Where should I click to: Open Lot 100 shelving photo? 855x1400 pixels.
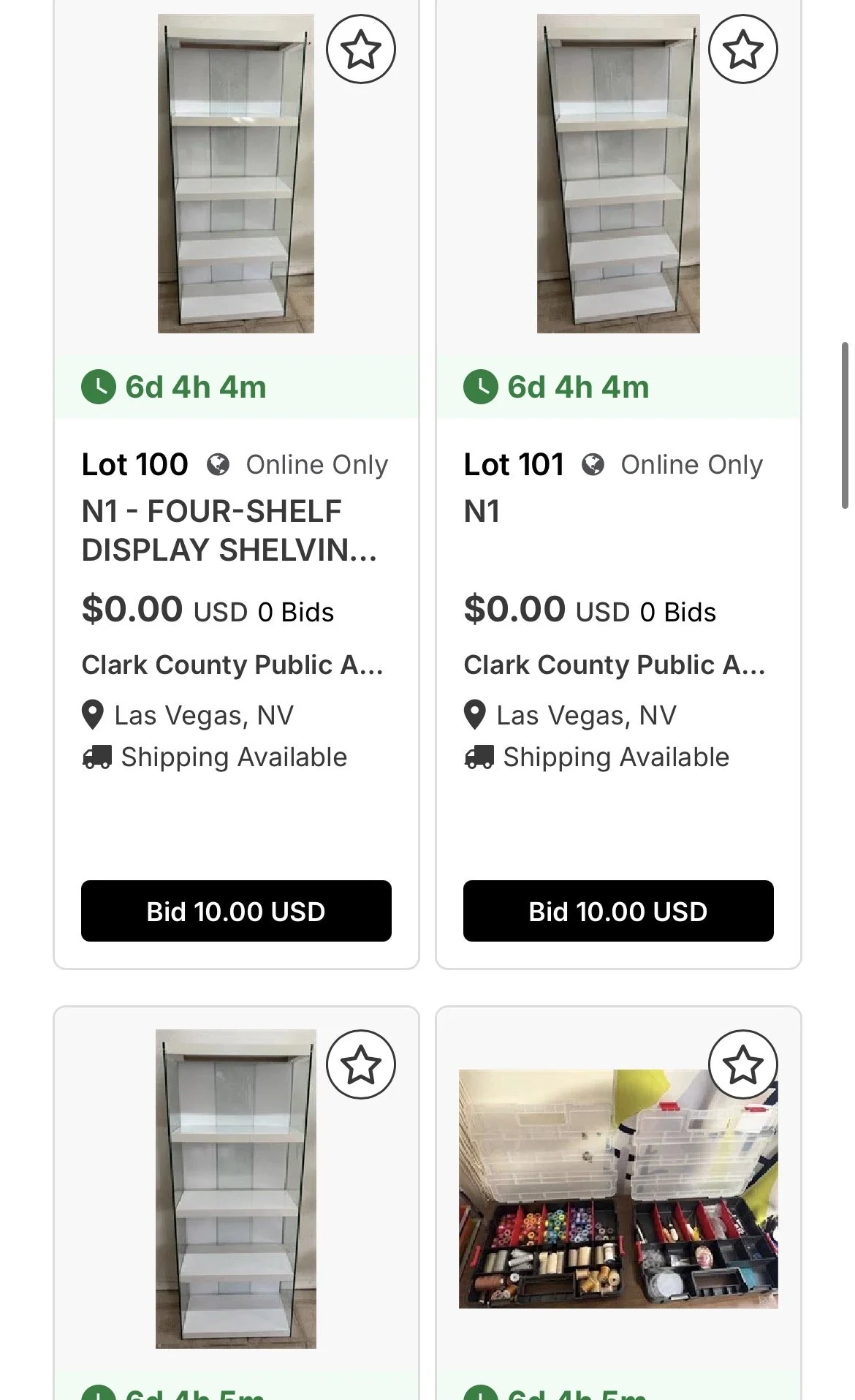[x=236, y=173]
